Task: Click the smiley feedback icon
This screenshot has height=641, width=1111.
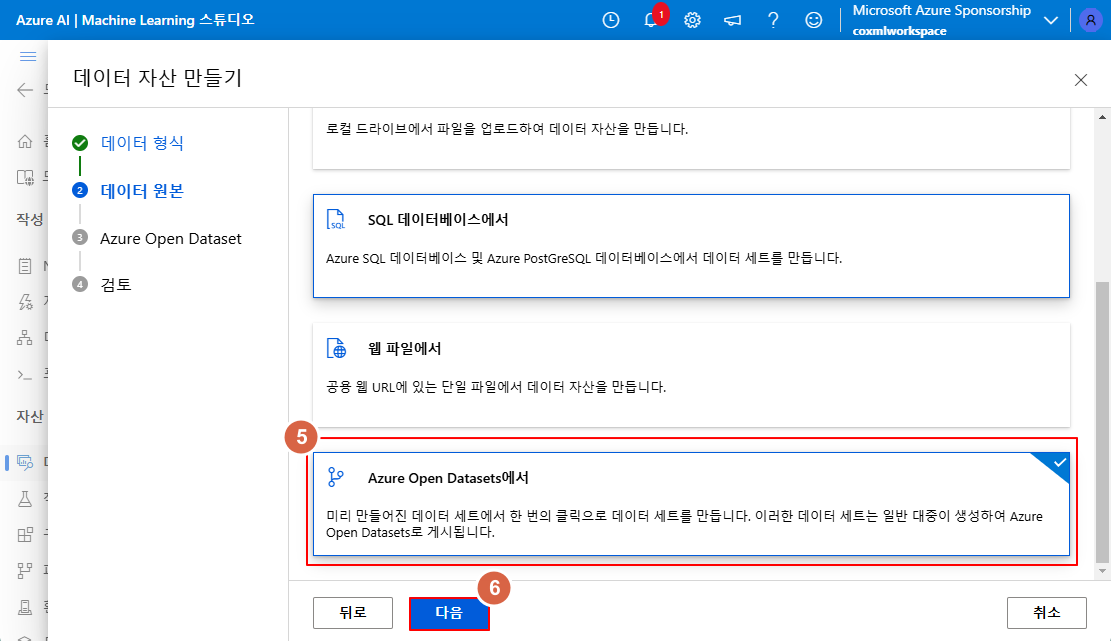Action: 813,21
